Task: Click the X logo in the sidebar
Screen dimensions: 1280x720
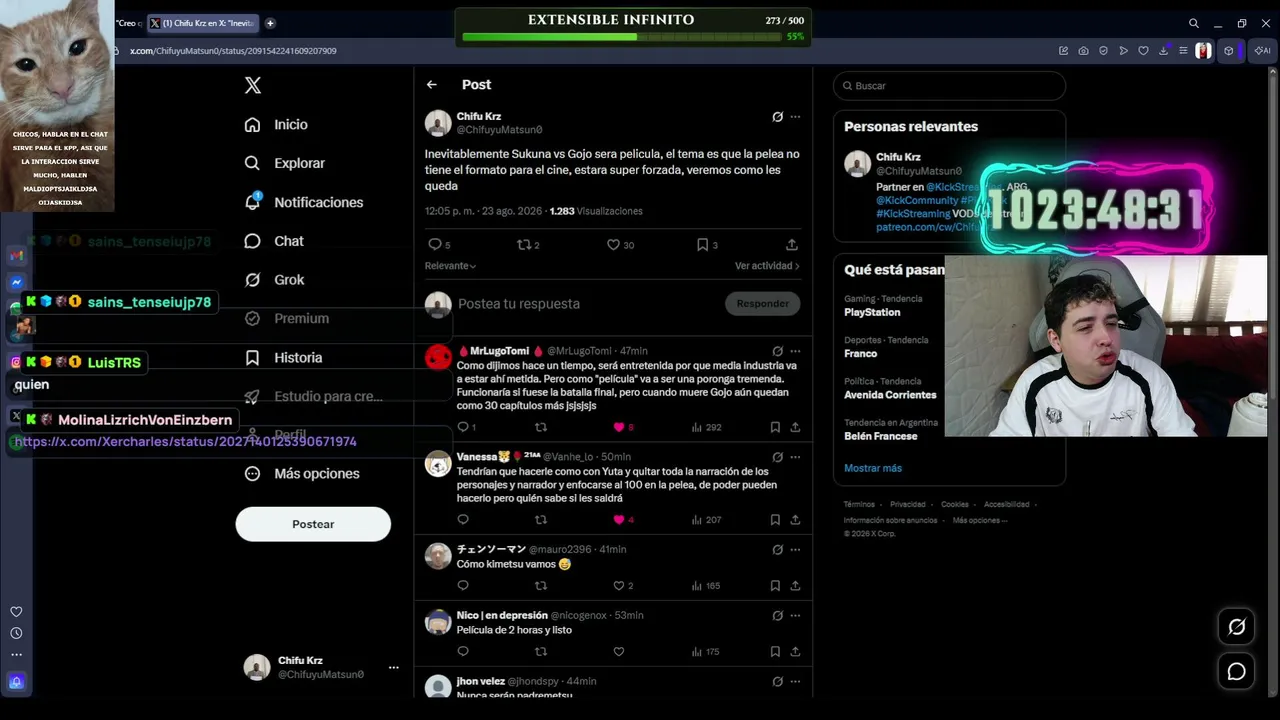Action: [253, 85]
